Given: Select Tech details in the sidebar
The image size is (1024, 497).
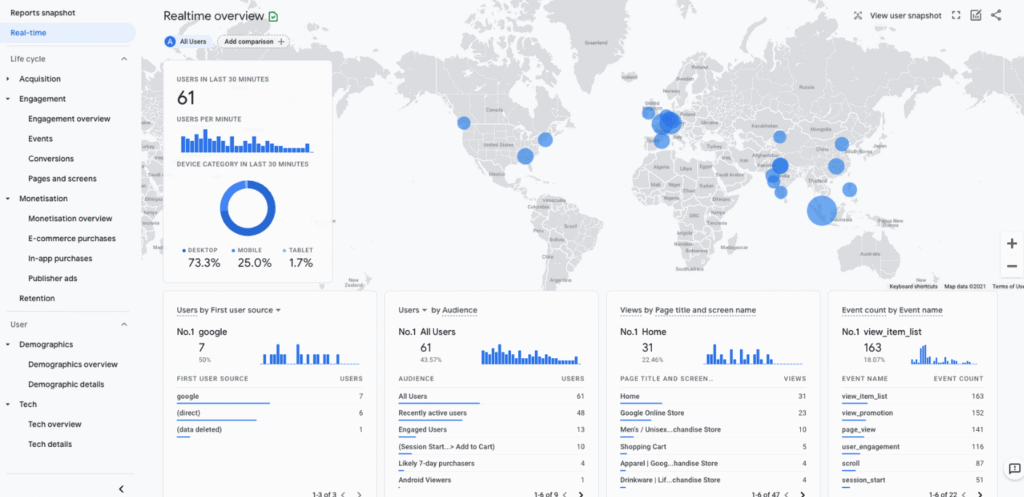Looking at the screenshot, I should [50, 444].
